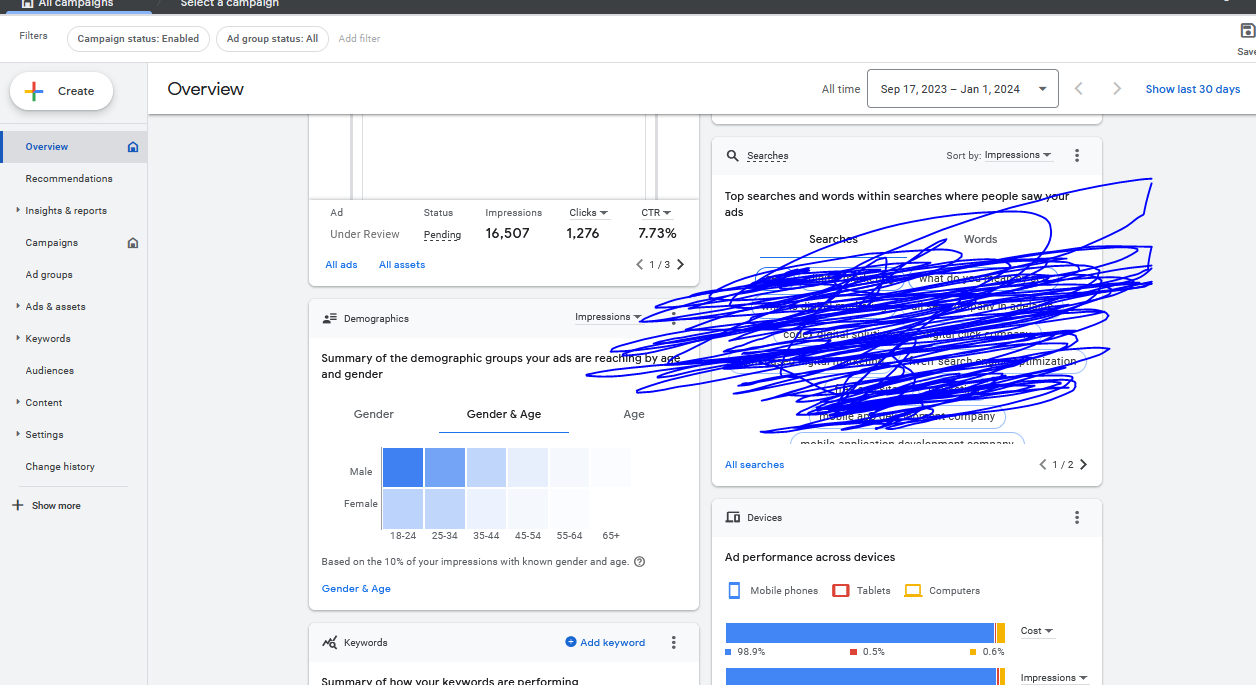1256x685 pixels.
Task: Open the Devices card three-dot menu
Action: pos(1077,518)
